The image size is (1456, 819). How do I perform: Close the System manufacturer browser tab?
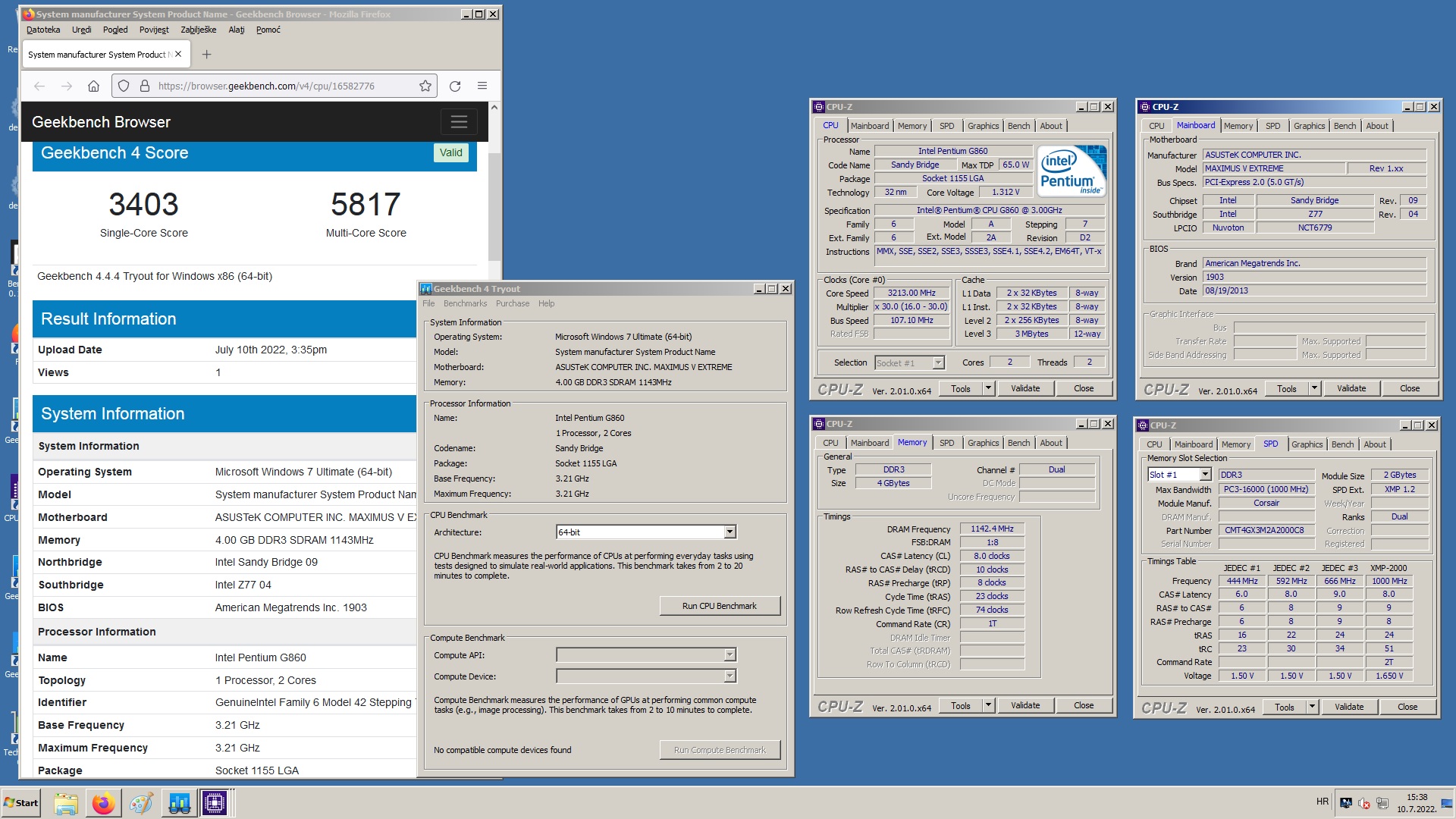tap(178, 54)
